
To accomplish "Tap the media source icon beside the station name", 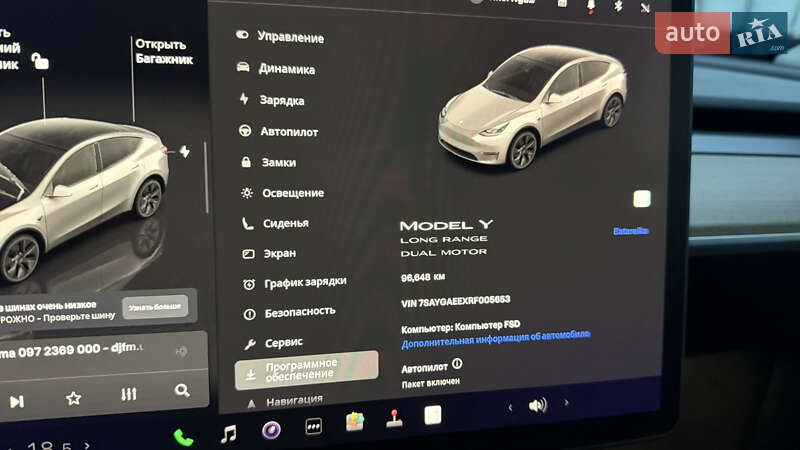I will click(x=181, y=351).
